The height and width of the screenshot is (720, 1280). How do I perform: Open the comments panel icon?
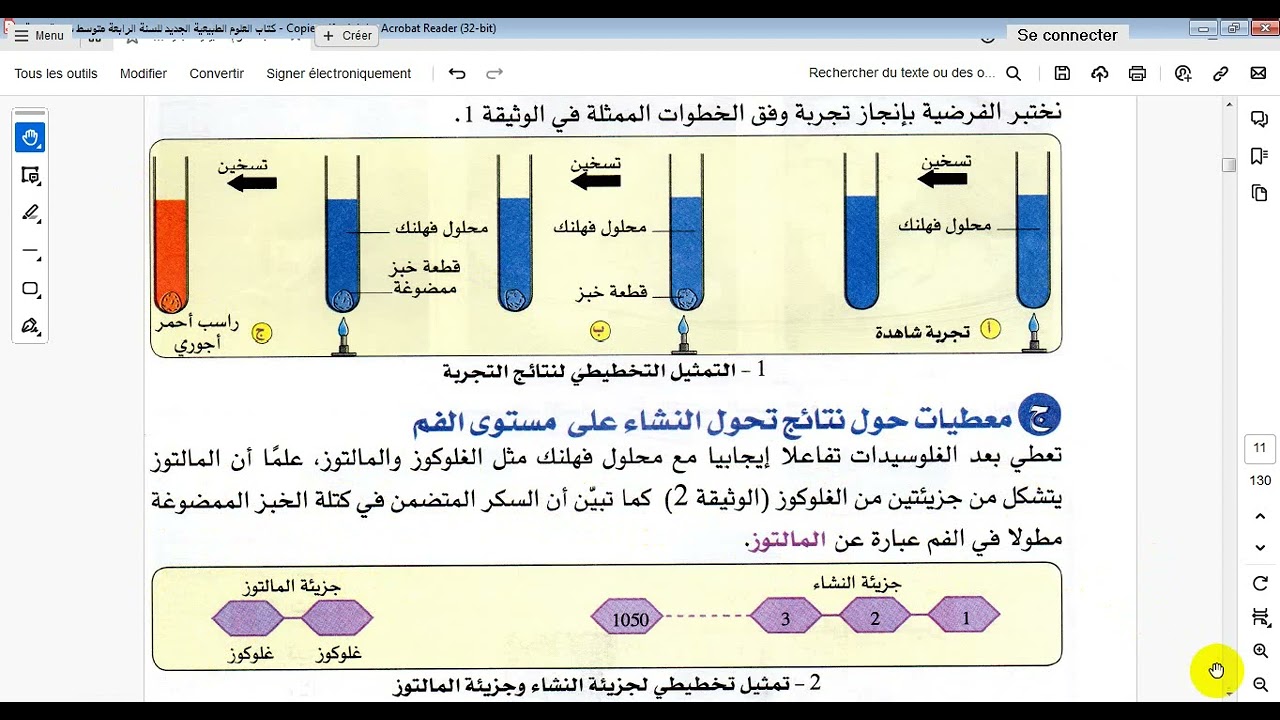click(x=1260, y=119)
